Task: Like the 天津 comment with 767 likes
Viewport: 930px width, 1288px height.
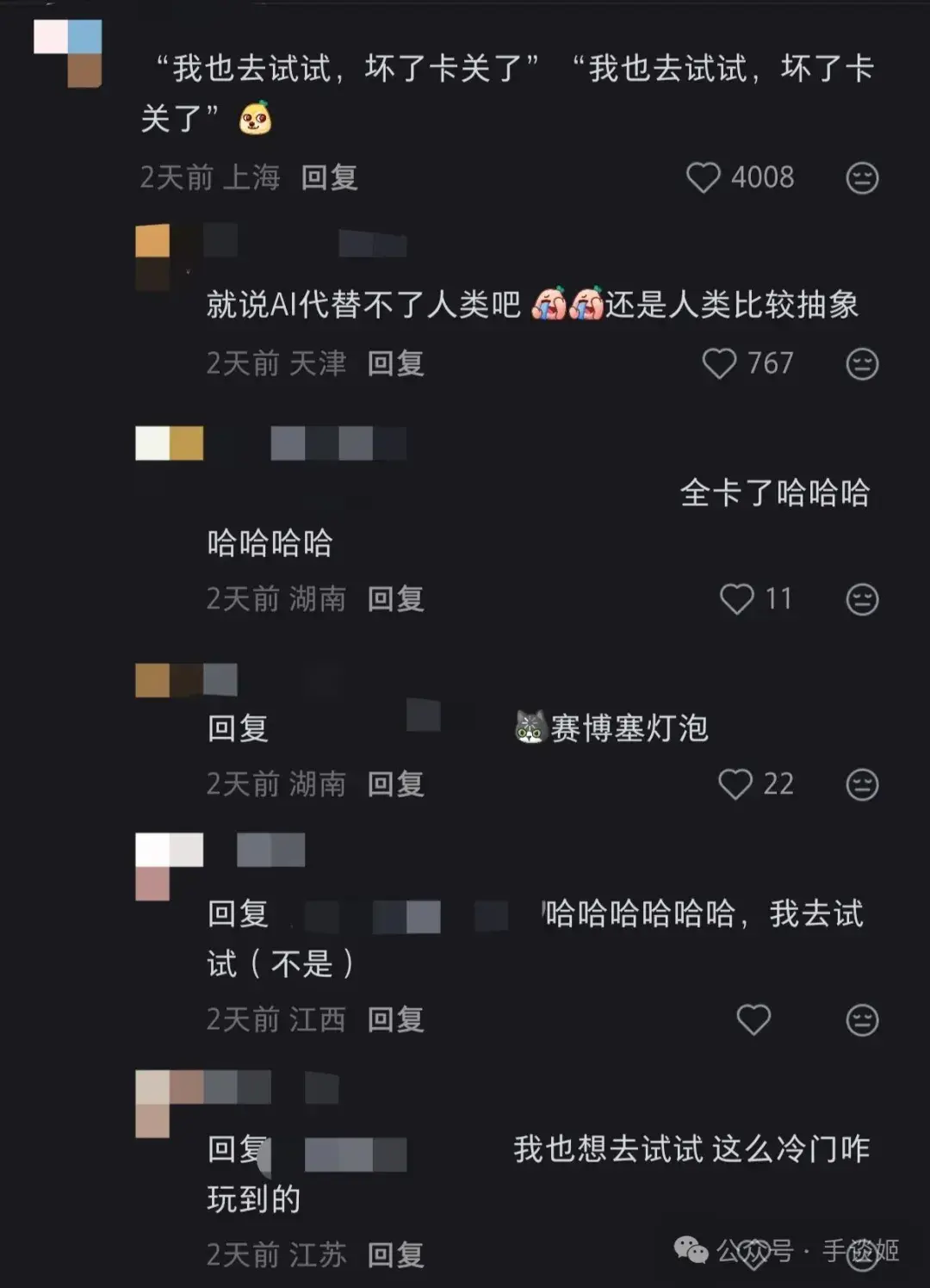Action: 719,363
